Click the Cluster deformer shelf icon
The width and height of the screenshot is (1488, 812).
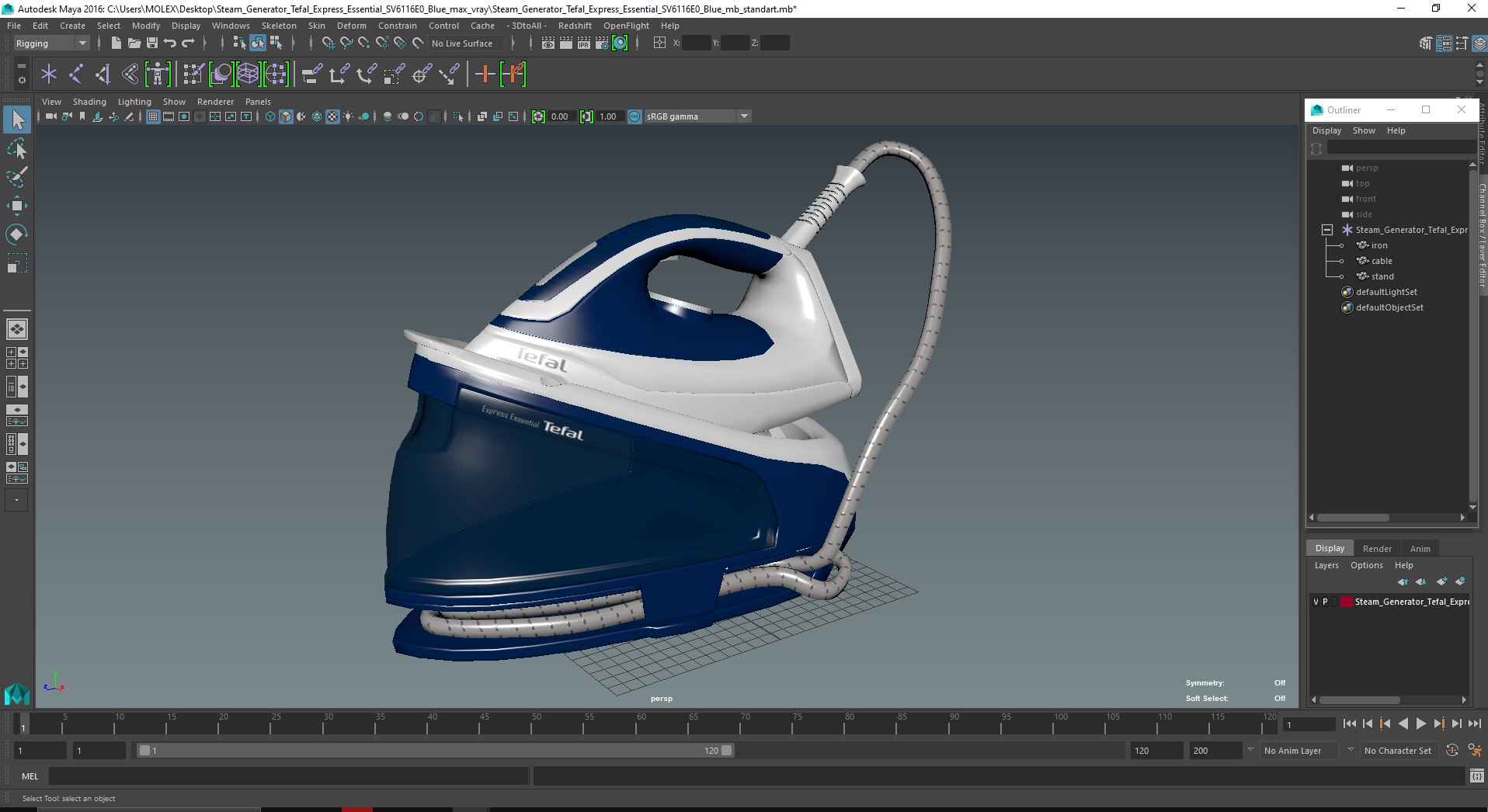click(x=276, y=75)
